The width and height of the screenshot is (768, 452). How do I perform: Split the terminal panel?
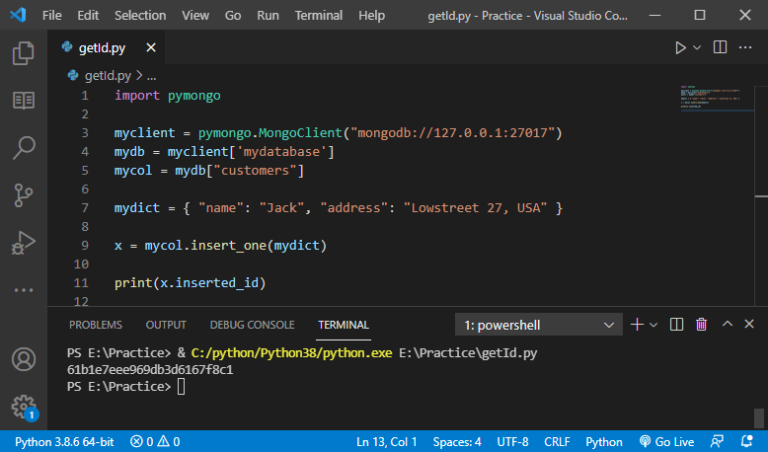click(676, 324)
